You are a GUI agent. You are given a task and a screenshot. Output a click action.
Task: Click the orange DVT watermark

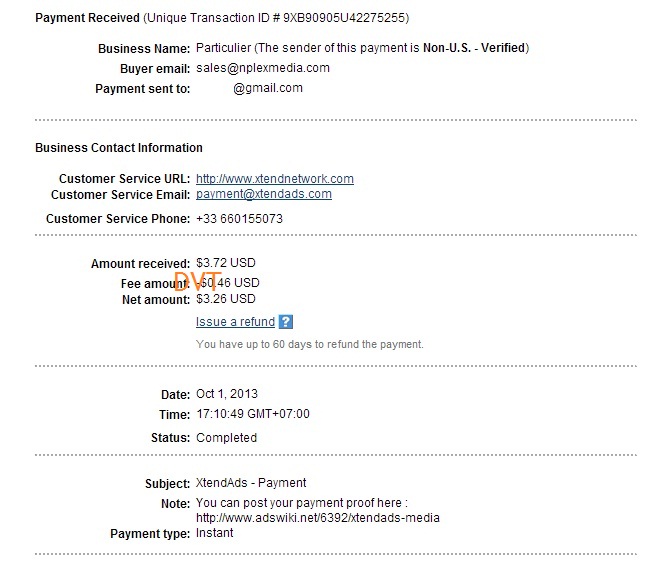click(x=197, y=281)
